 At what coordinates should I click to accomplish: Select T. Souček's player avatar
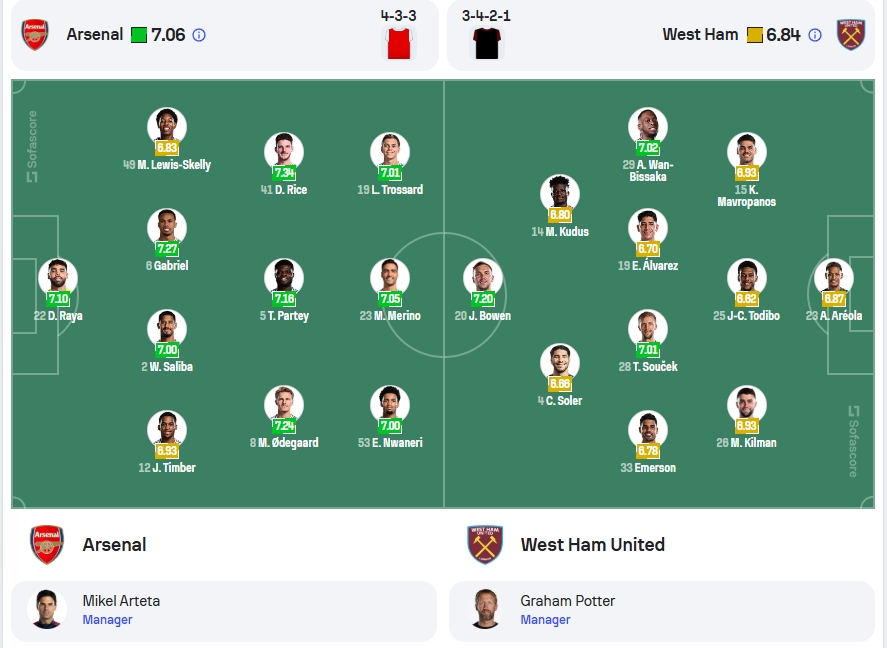pyautogui.click(x=648, y=329)
